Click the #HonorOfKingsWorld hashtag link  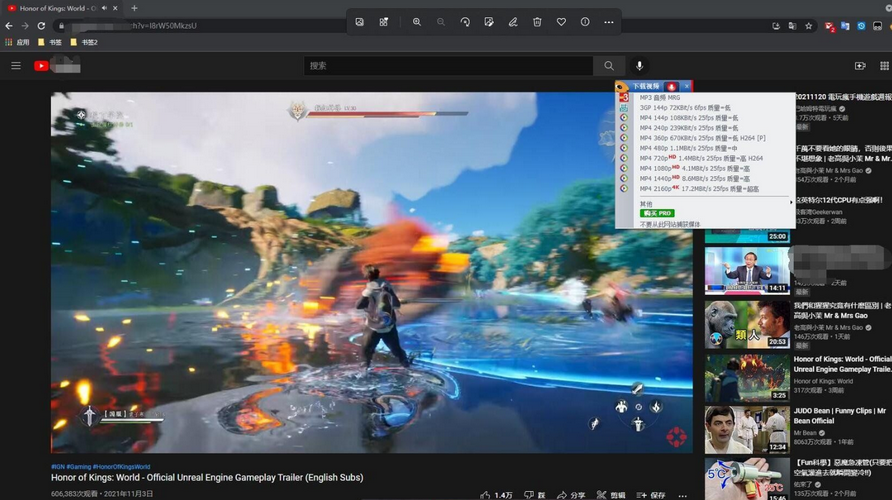[121, 467]
